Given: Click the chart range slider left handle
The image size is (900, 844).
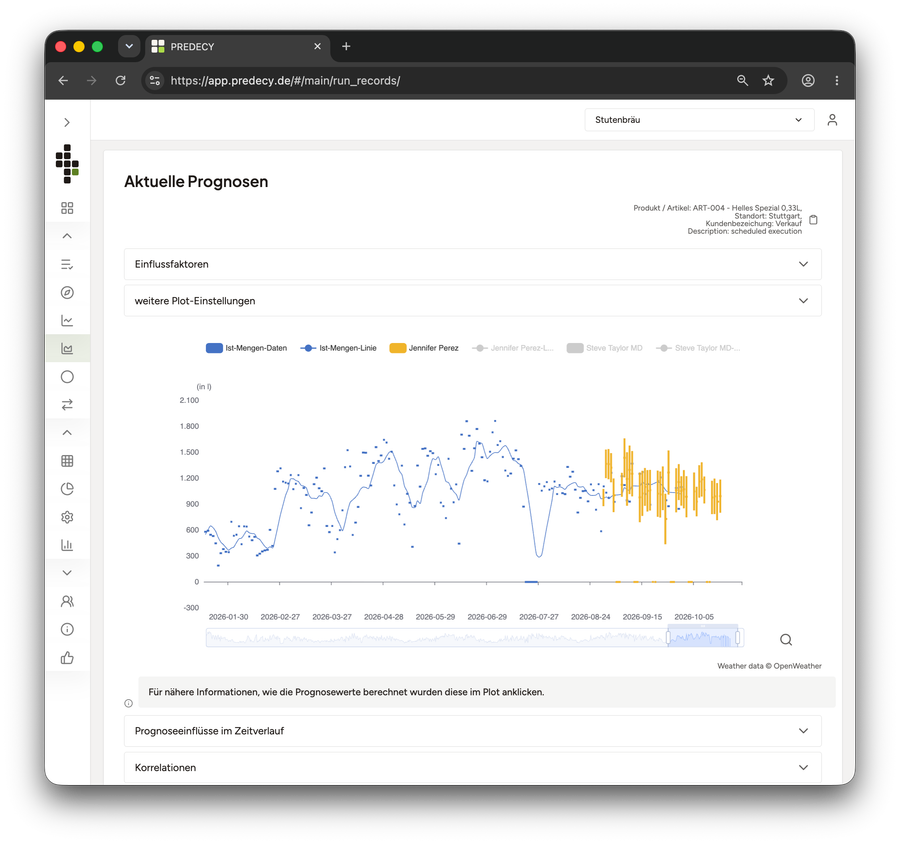Looking at the screenshot, I should [668, 637].
